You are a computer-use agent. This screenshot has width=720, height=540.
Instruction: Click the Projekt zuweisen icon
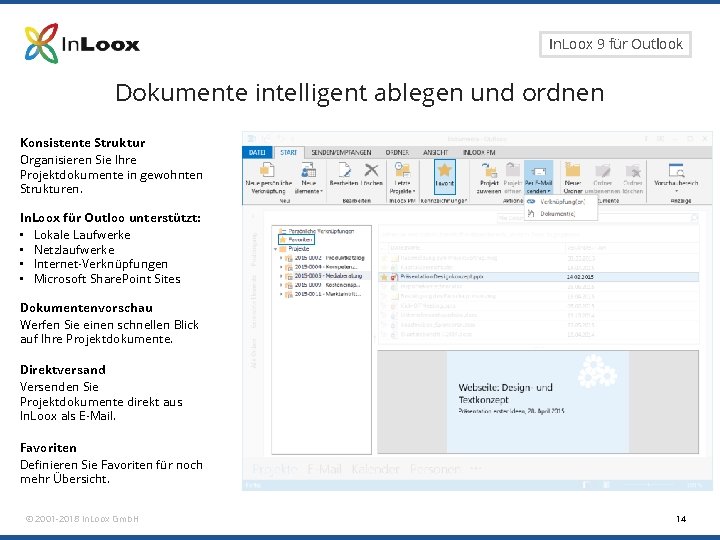point(489,171)
